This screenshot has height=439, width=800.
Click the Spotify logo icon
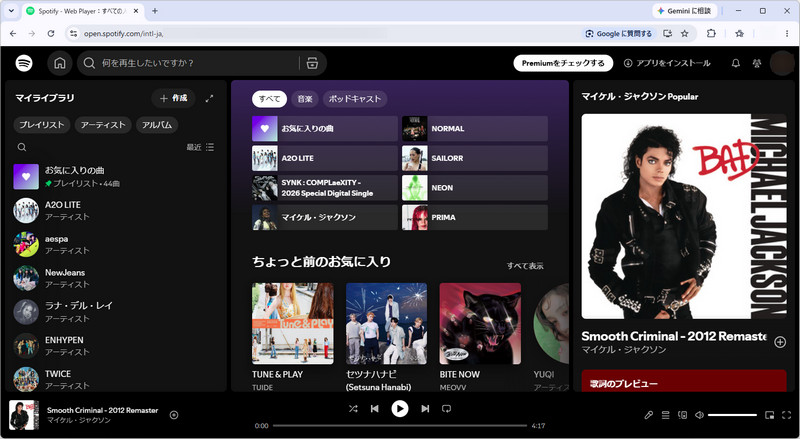click(x=24, y=63)
